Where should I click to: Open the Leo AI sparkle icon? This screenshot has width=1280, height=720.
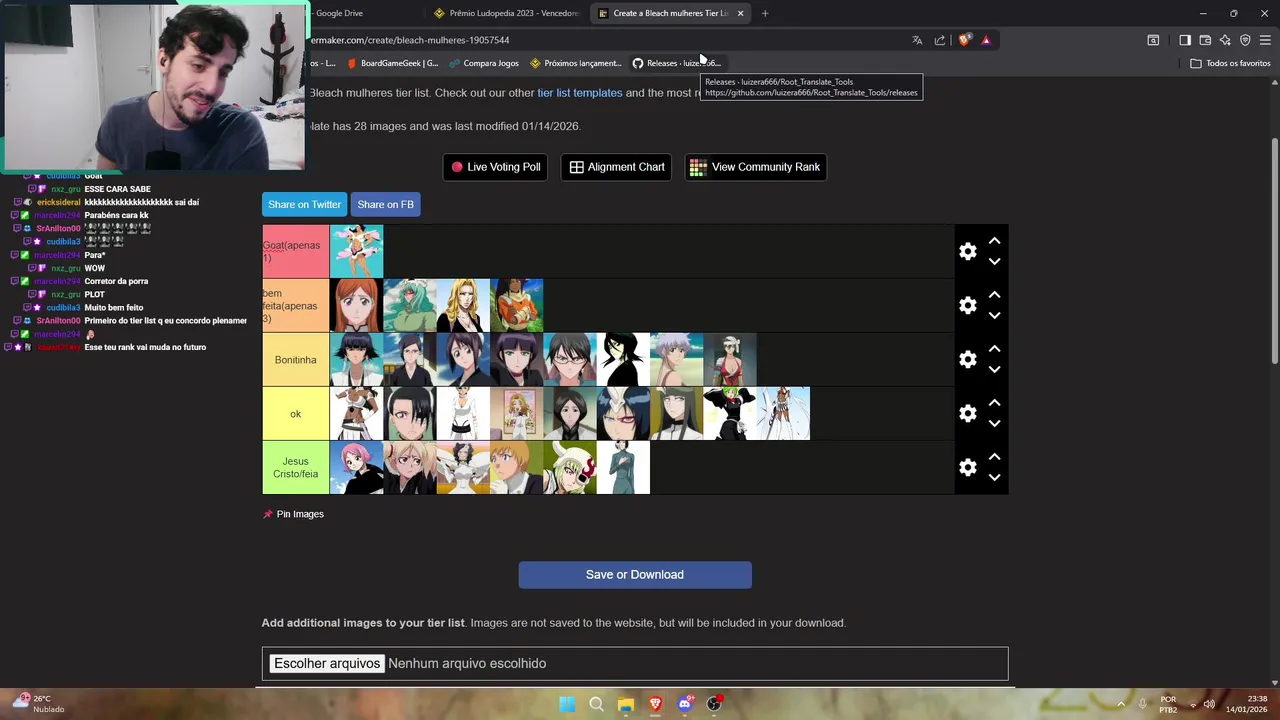pyautogui.click(x=1225, y=40)
